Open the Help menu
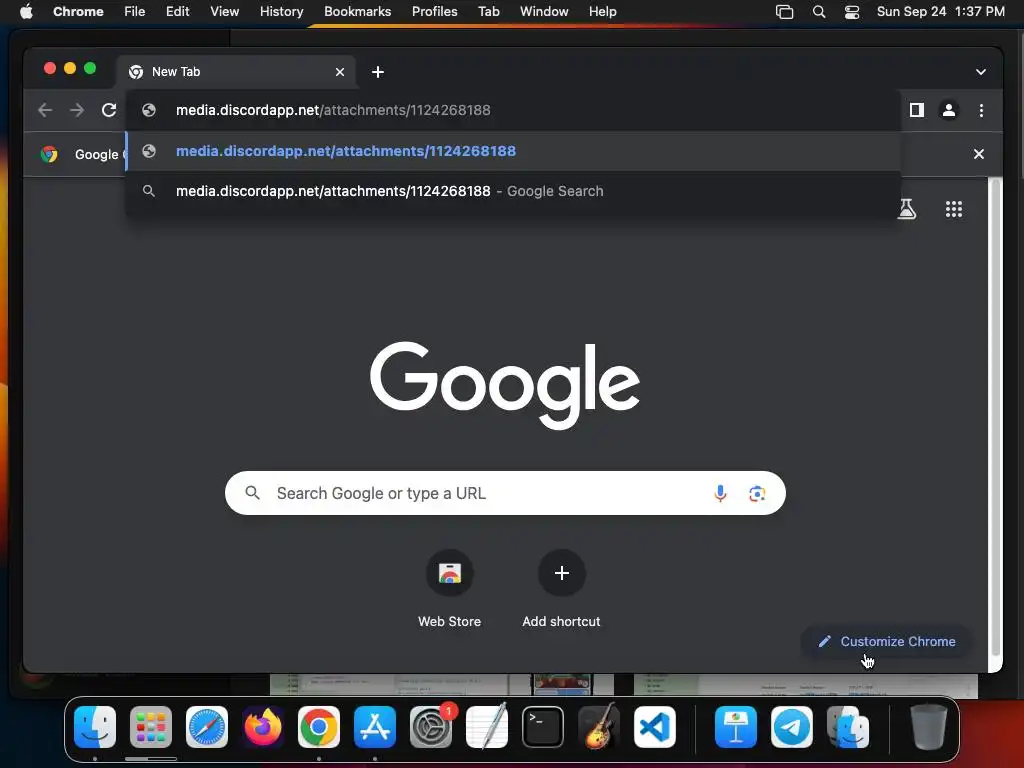 pos(602,12)
